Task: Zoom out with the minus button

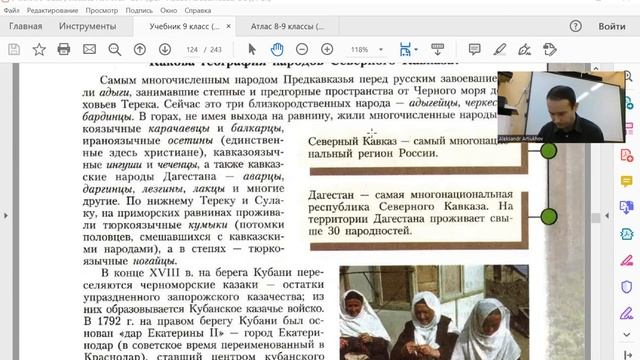Action: (x=302, y=50)
